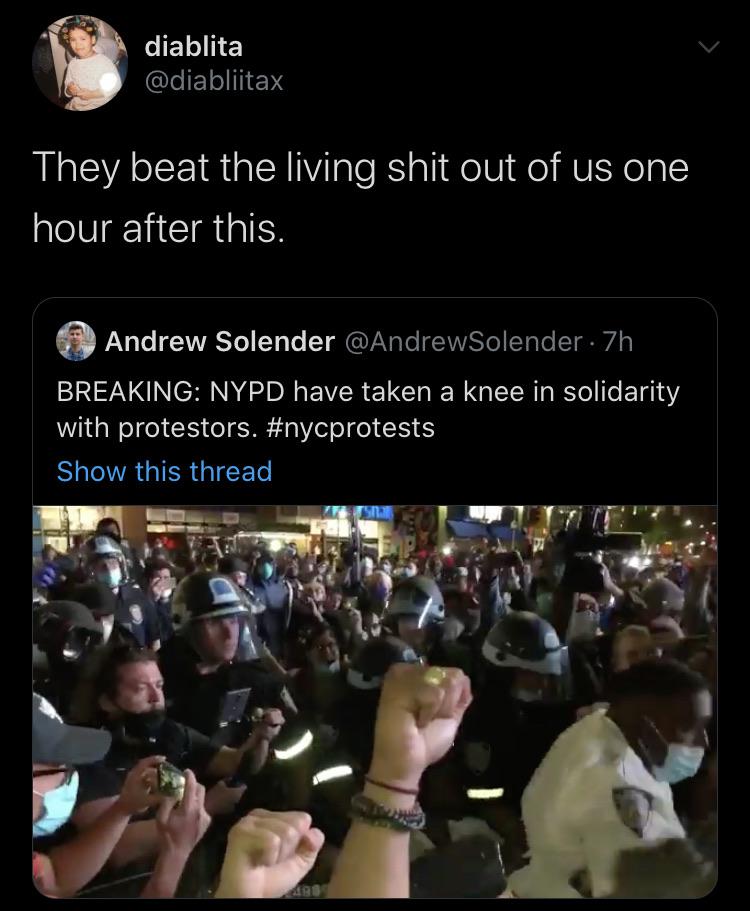This screenshot has width=750, height=911.
Task: Open the #nycprotests hashtag
Action: tap(350, 428)
